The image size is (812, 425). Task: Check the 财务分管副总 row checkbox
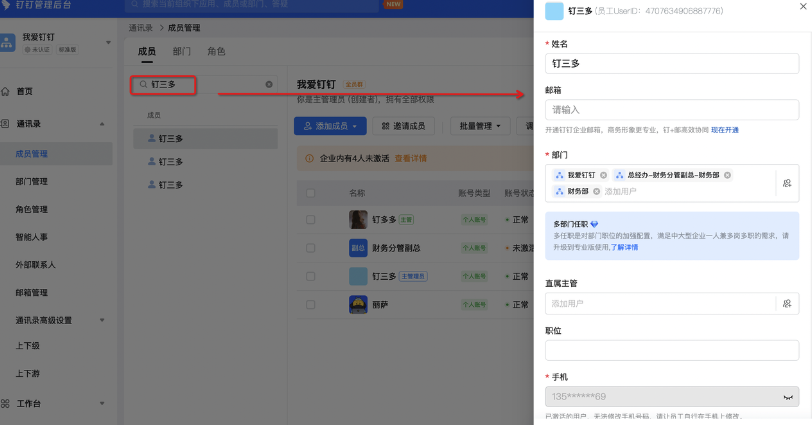coord(311,248)
